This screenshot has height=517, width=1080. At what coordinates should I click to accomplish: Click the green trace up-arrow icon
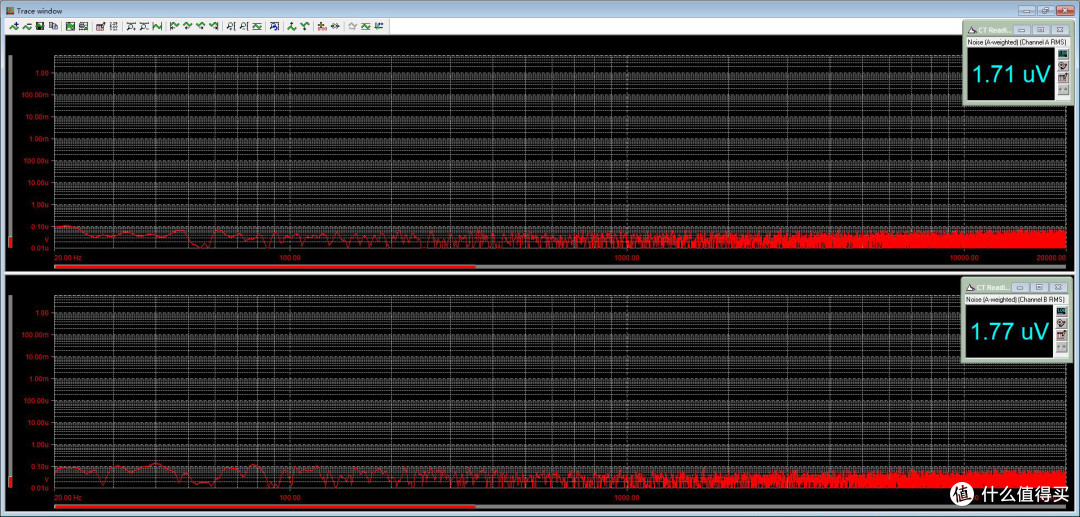click(x=291, y=26)
